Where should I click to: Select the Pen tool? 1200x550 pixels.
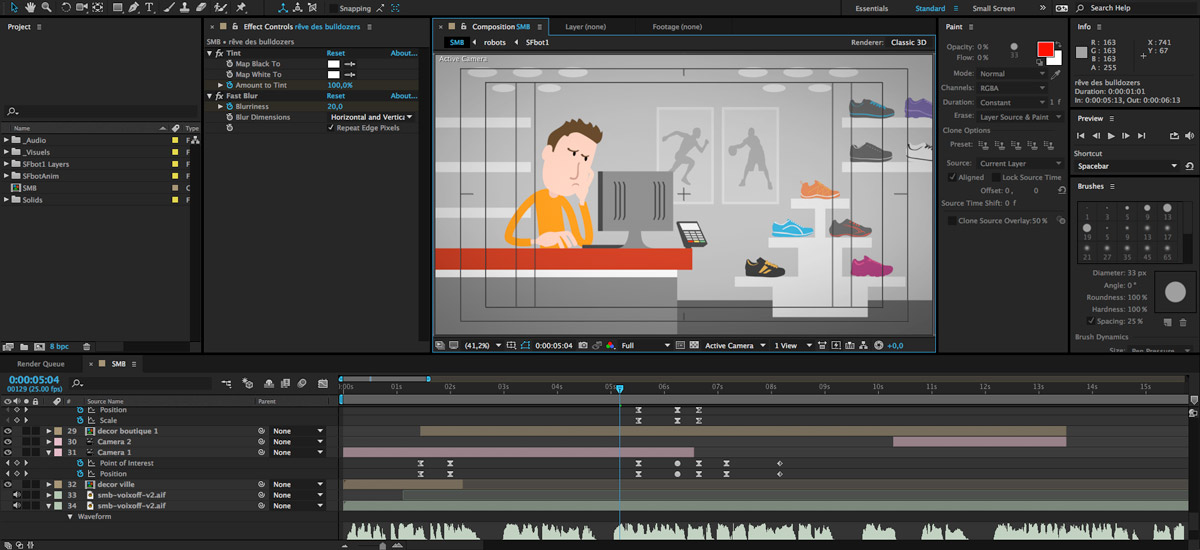point(134,7)
